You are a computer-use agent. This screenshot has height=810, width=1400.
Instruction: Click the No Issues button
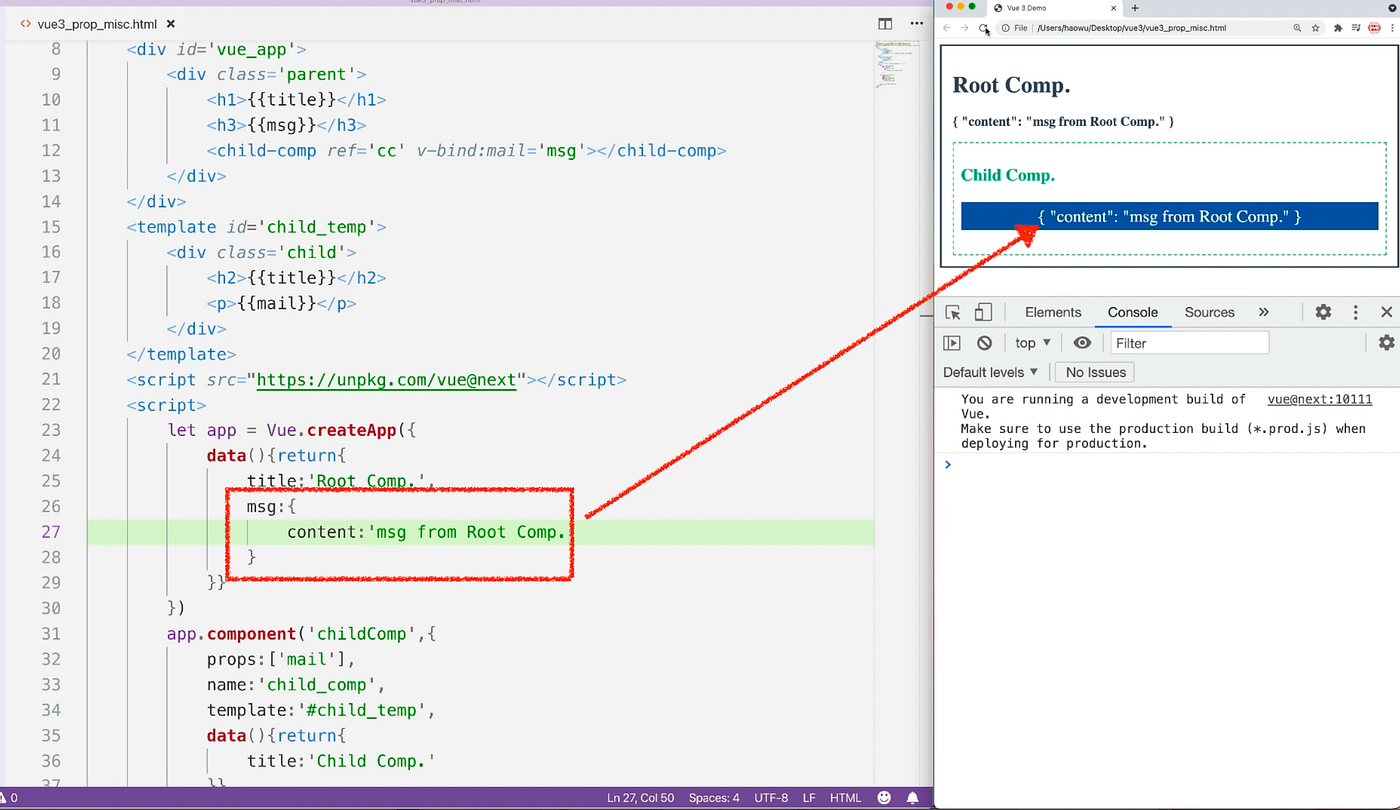coord(1095,372)
